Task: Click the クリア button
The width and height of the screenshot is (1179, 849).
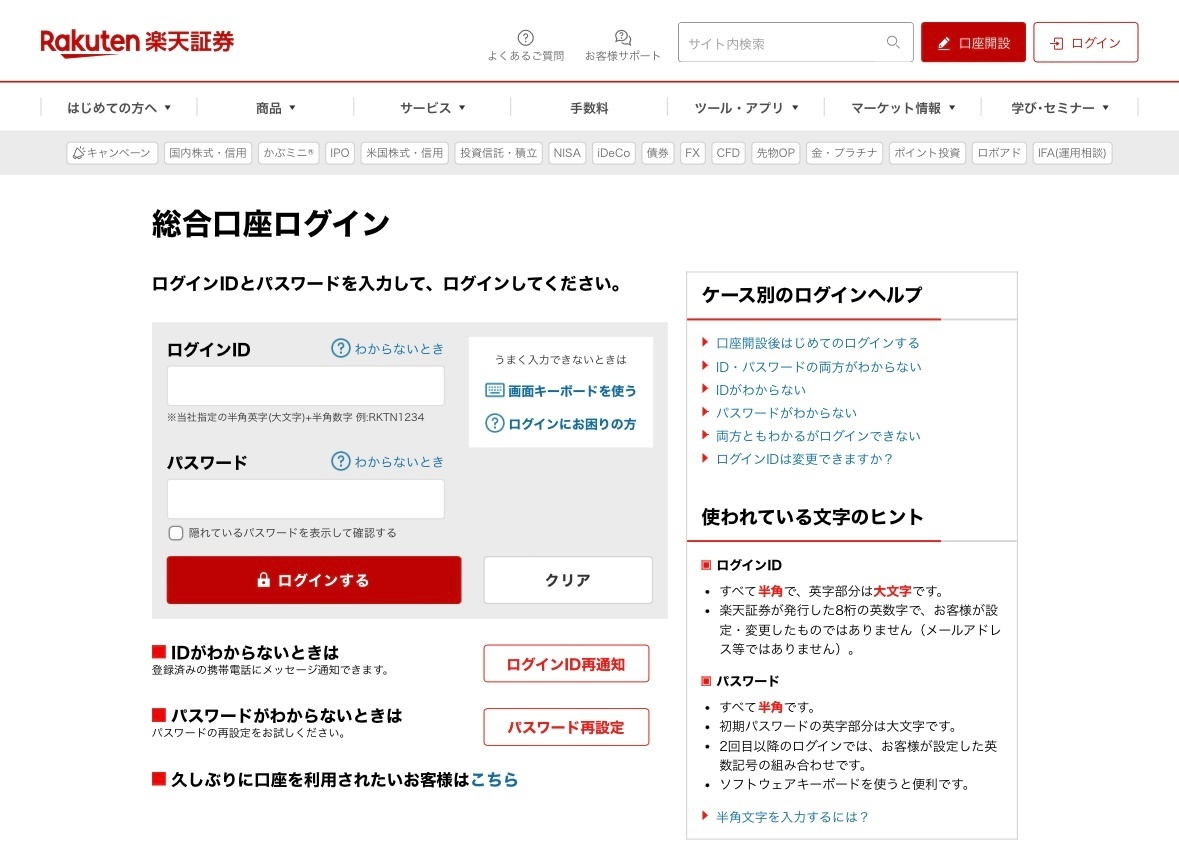Action: tap(568, 580)
